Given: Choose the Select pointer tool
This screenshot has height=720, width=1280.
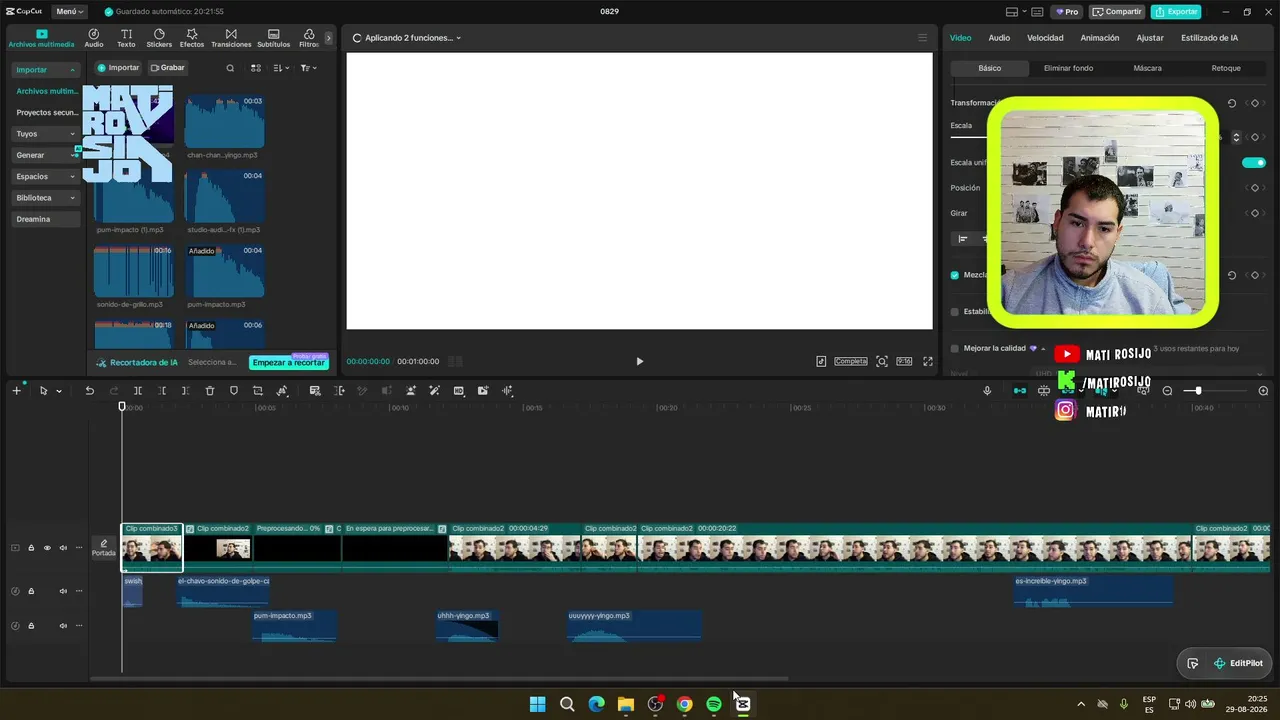Looking at the screenshot, I should [43, 391].
